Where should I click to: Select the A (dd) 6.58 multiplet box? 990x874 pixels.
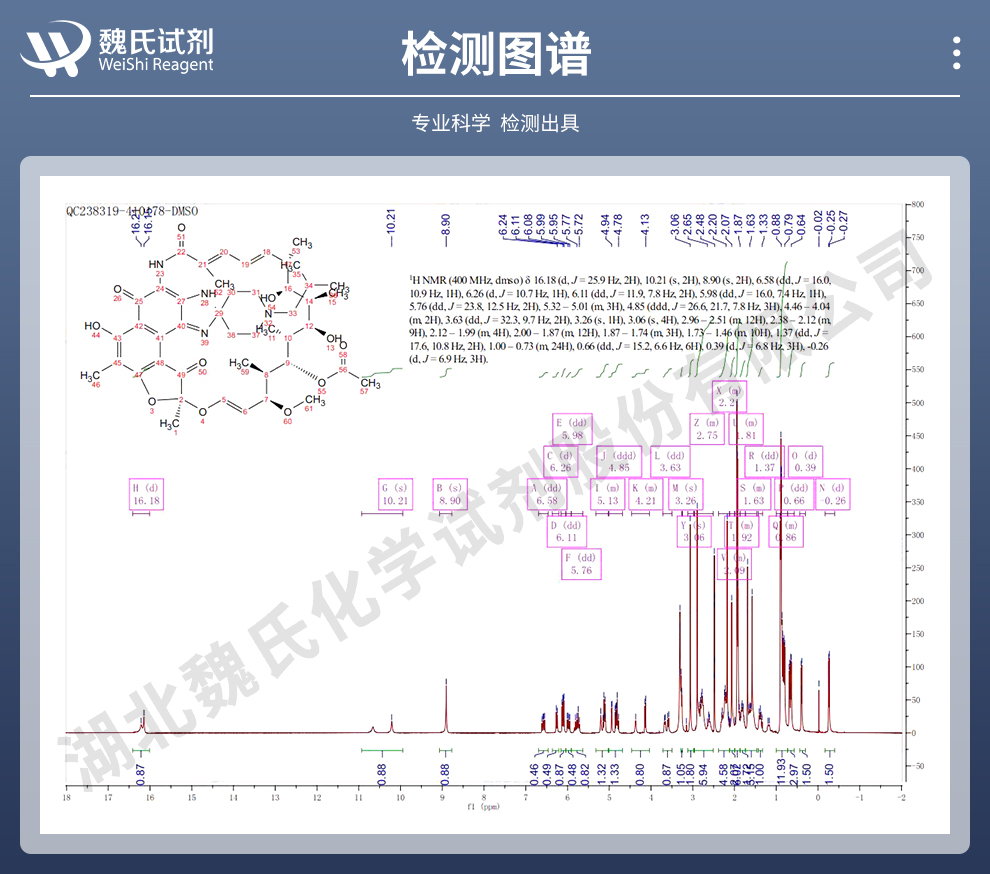[547, 494]
